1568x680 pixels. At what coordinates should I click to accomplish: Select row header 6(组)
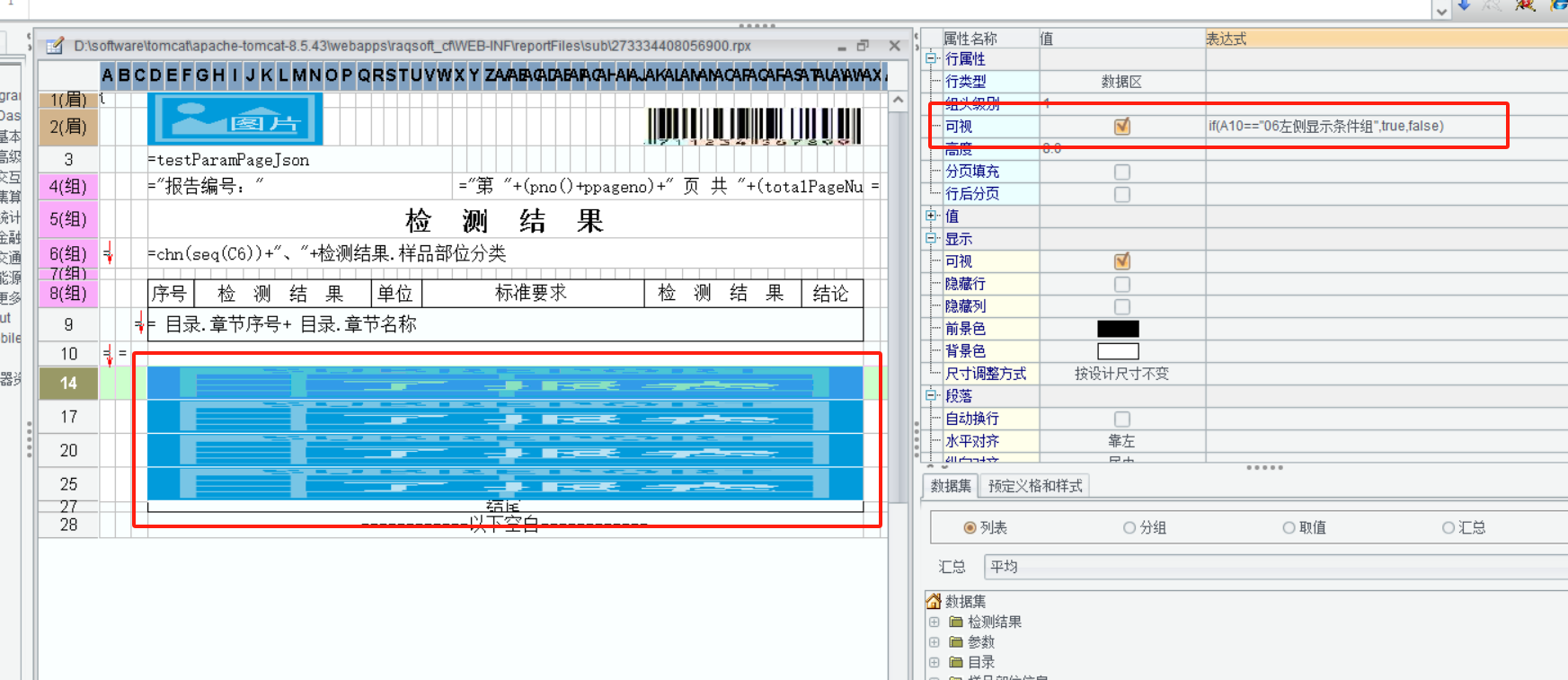pyautogui.click(x=68, y=254)
